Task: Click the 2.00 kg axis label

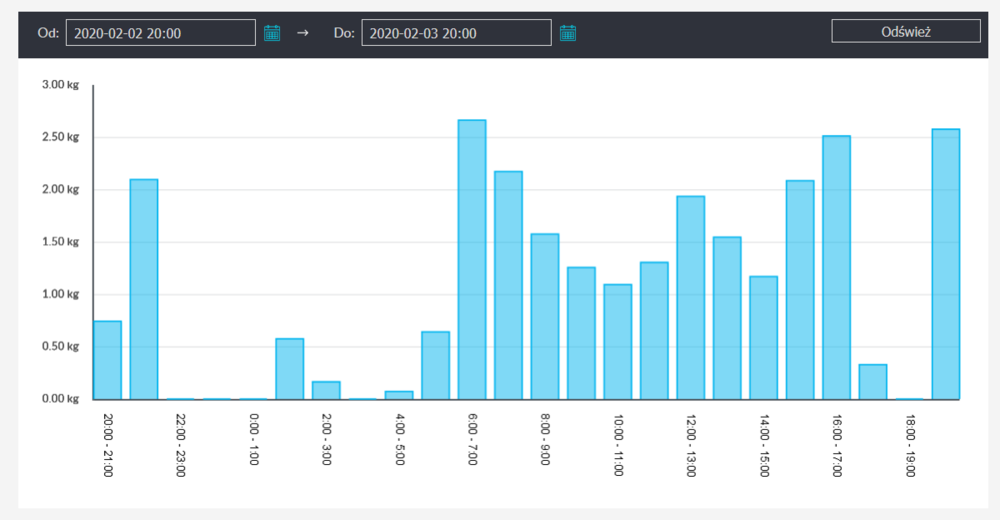Action: pyautogui.click(x=61, y=189)
